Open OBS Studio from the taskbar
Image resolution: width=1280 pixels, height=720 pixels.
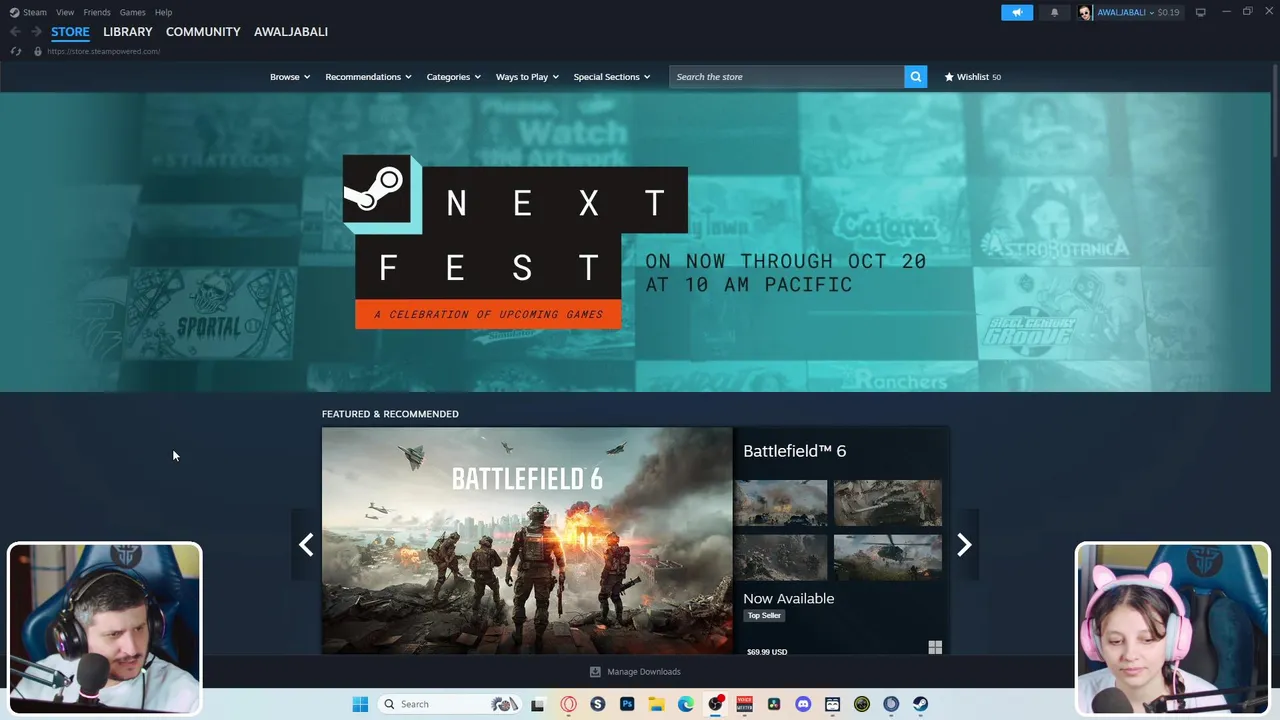[715, 704]
